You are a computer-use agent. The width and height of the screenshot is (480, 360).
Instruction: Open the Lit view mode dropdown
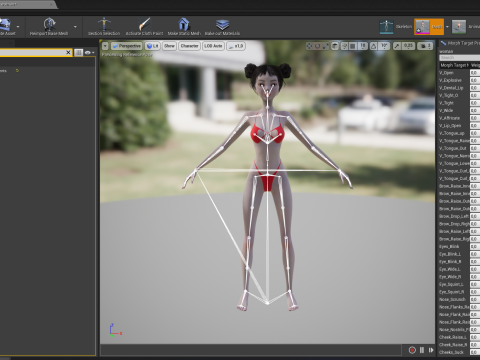click(153, 46)
